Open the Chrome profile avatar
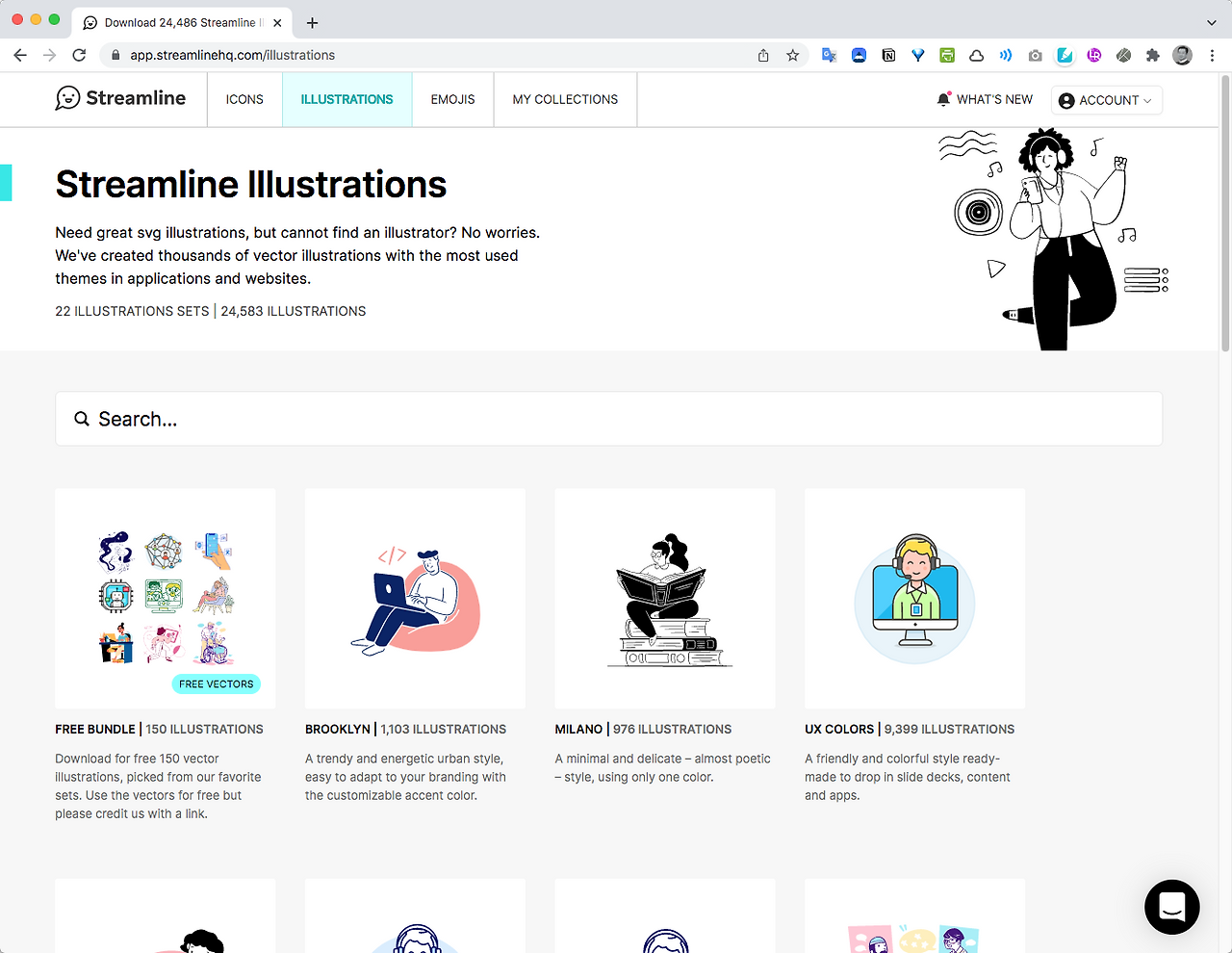This screenshot has width=1232, height=953. click(x=1183, y=56)
